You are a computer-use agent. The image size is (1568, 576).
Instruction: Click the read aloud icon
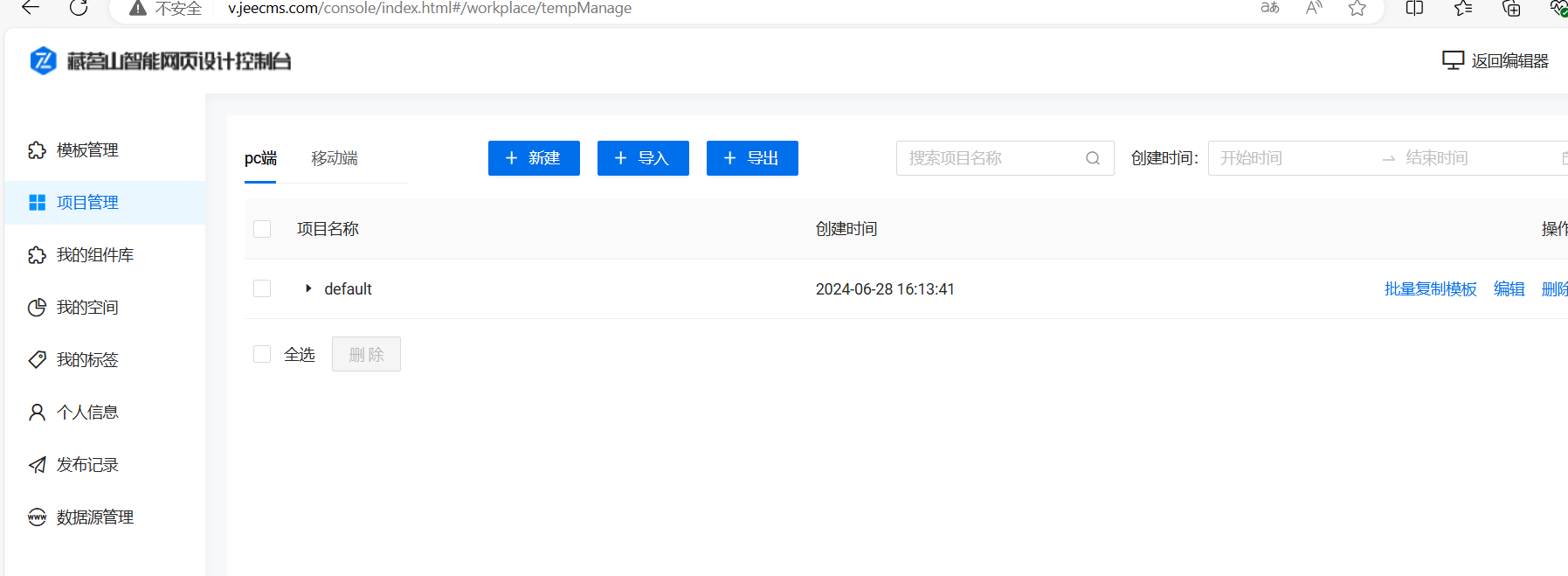click(x=1314, y=8)
